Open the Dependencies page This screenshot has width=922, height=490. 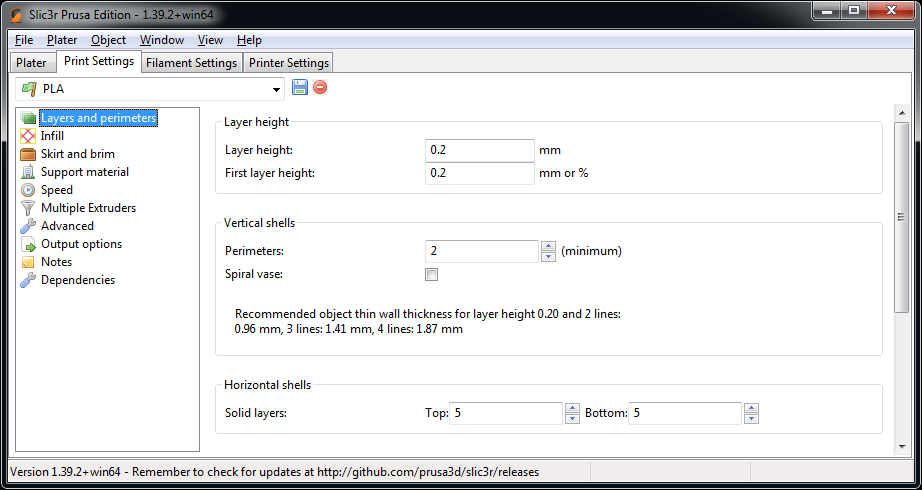point(78,281)
